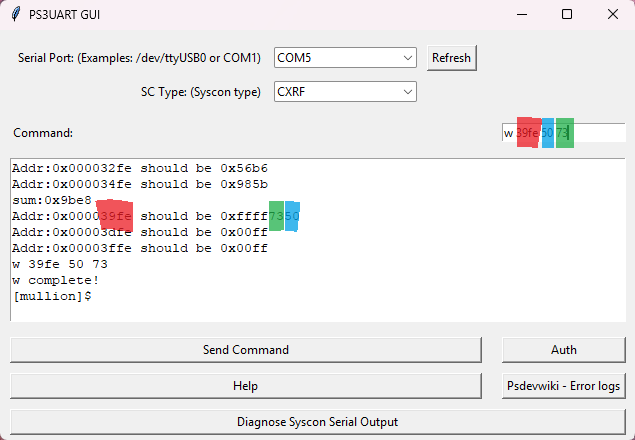Open the Help button
The image size is (635, 440).
[246, 385]
